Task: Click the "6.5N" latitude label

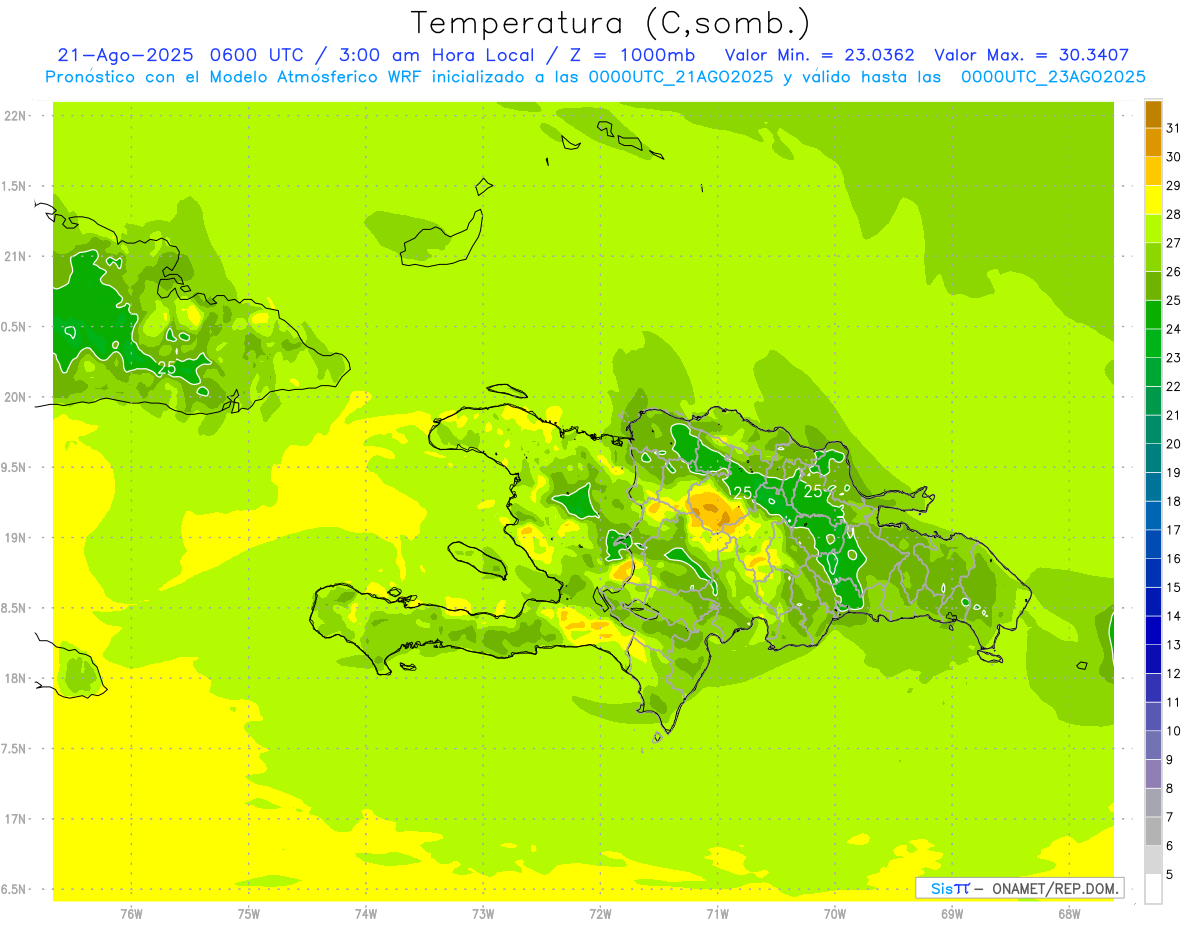Action: tap(15, 889)
